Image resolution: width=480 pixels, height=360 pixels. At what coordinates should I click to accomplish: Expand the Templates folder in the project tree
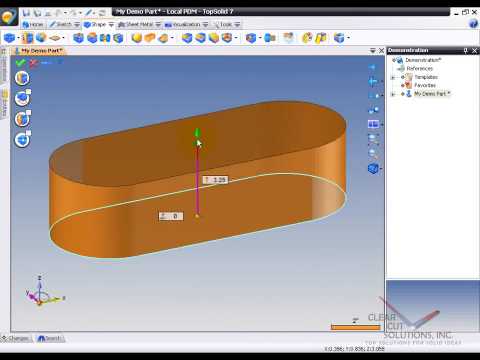pyautogui.click(x=393, y=77)
